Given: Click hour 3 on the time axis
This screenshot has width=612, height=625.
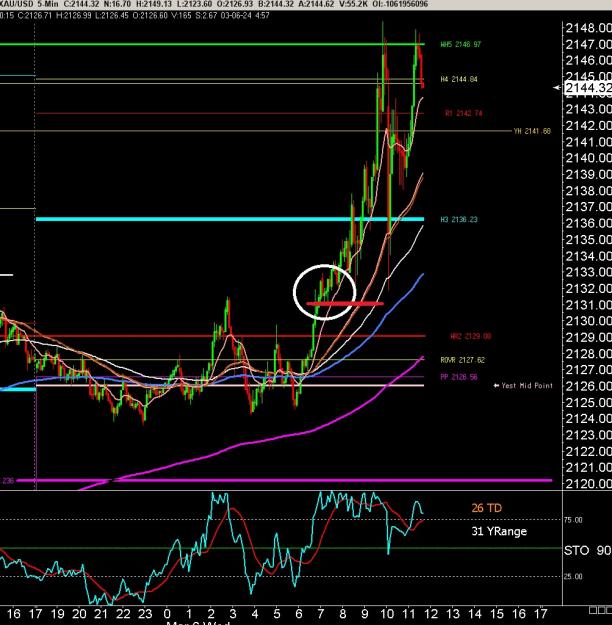Looking at the screenshot, I should pyautogui.click(x=233, y=613).
